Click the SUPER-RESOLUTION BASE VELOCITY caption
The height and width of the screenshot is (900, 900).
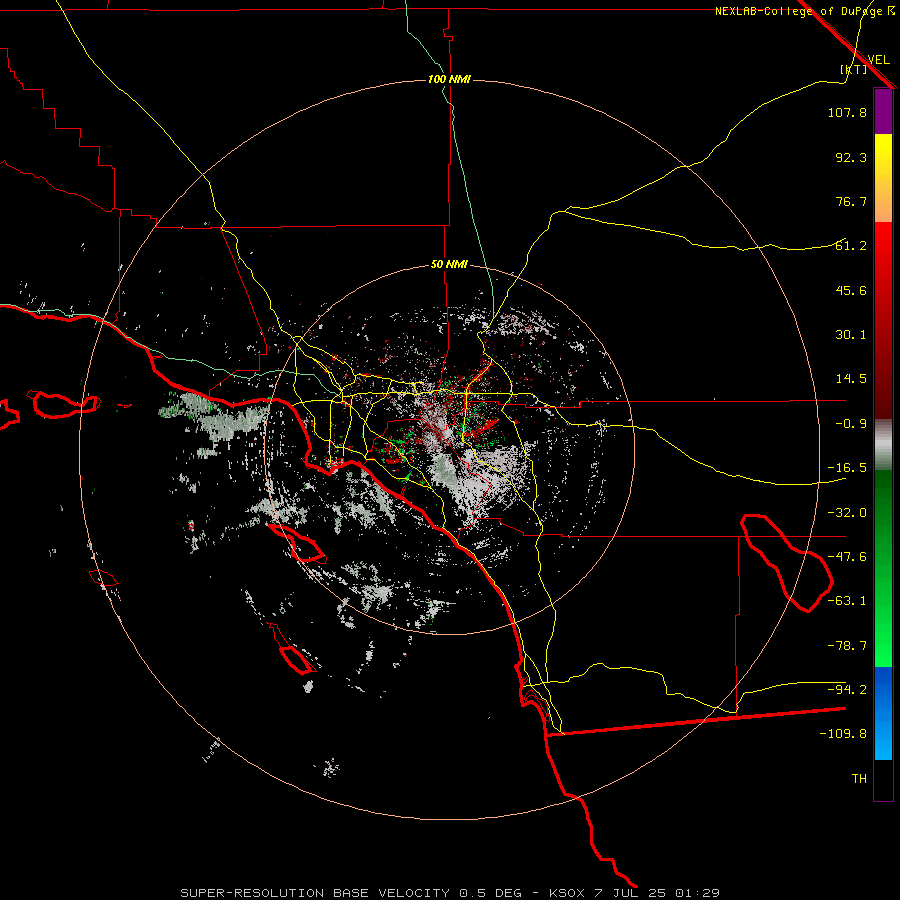point(315,893)
